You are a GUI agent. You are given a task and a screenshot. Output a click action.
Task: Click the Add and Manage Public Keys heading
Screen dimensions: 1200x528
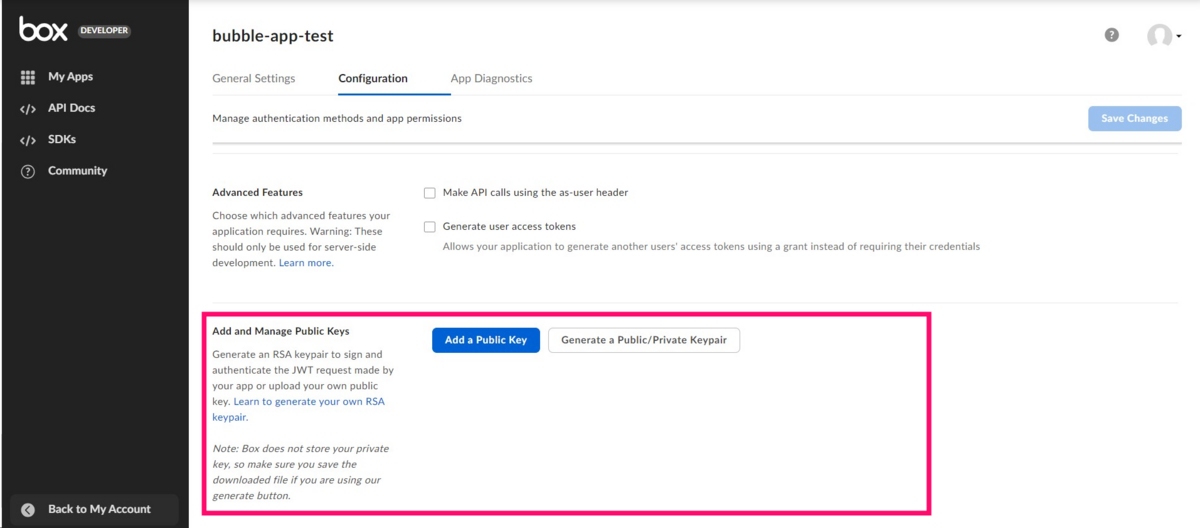pyautogui.click(x=280, y=331)
